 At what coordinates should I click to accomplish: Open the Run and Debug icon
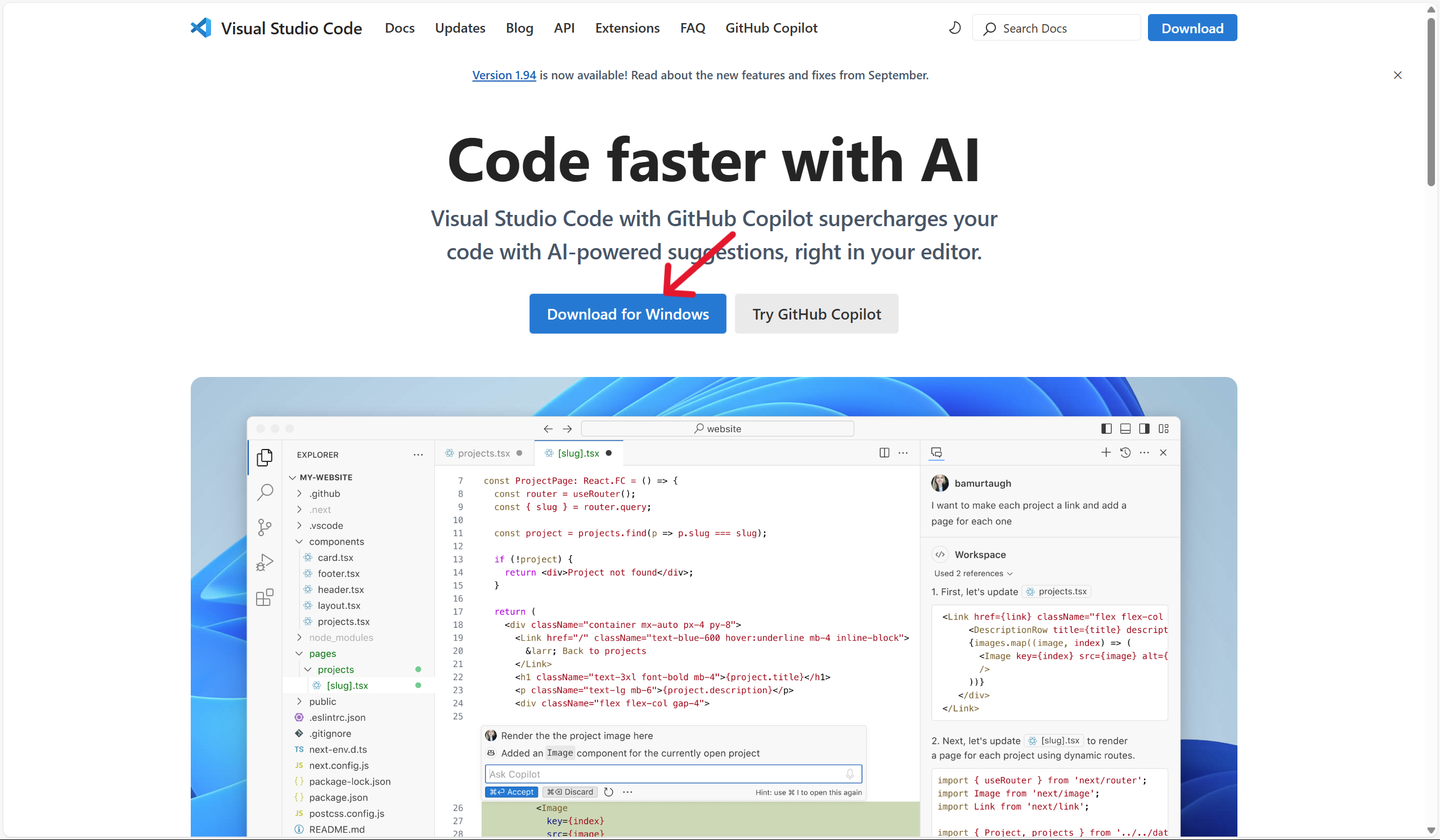tap(264, 562)
